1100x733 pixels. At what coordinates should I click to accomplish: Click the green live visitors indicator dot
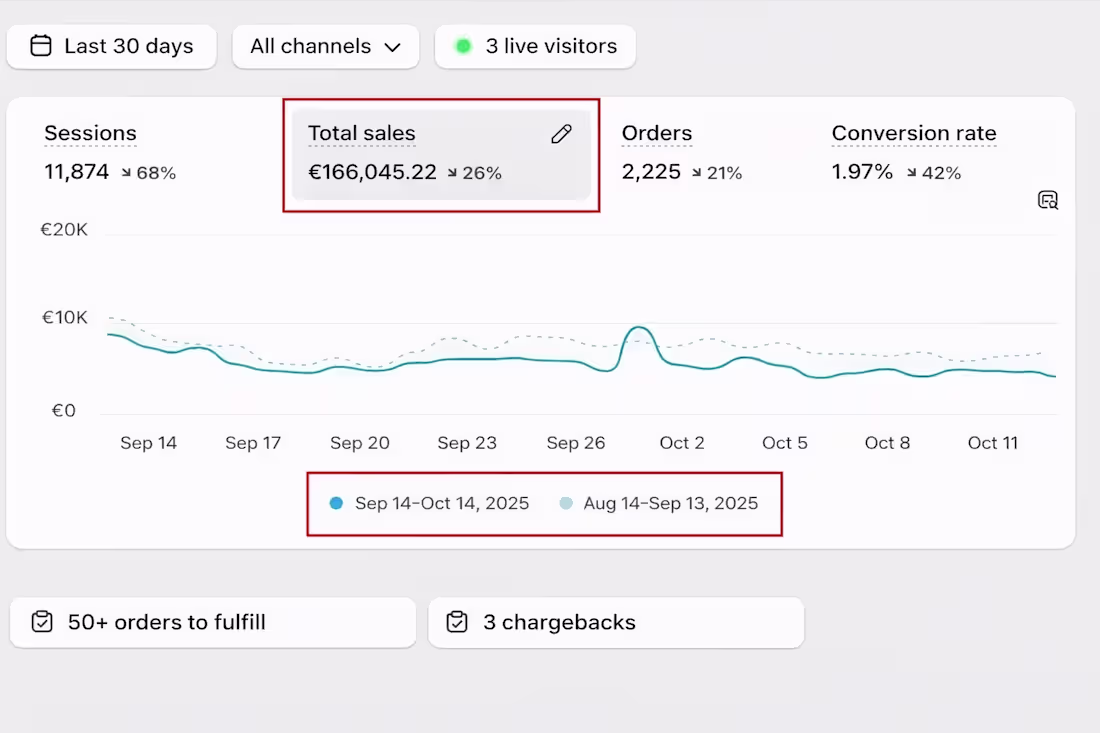(x=463, y=46)
